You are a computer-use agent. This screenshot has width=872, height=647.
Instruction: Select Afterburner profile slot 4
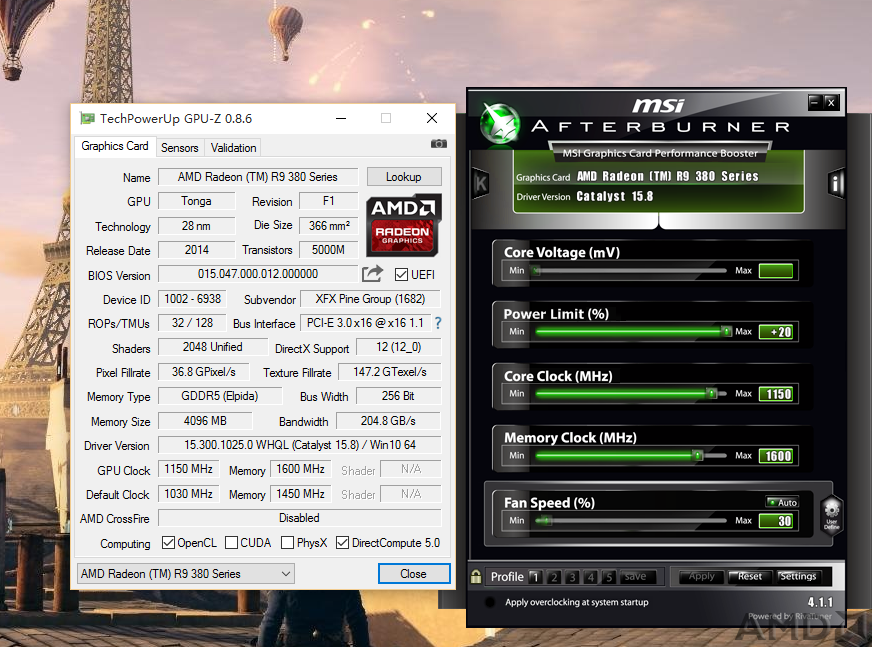click(591, 577)
